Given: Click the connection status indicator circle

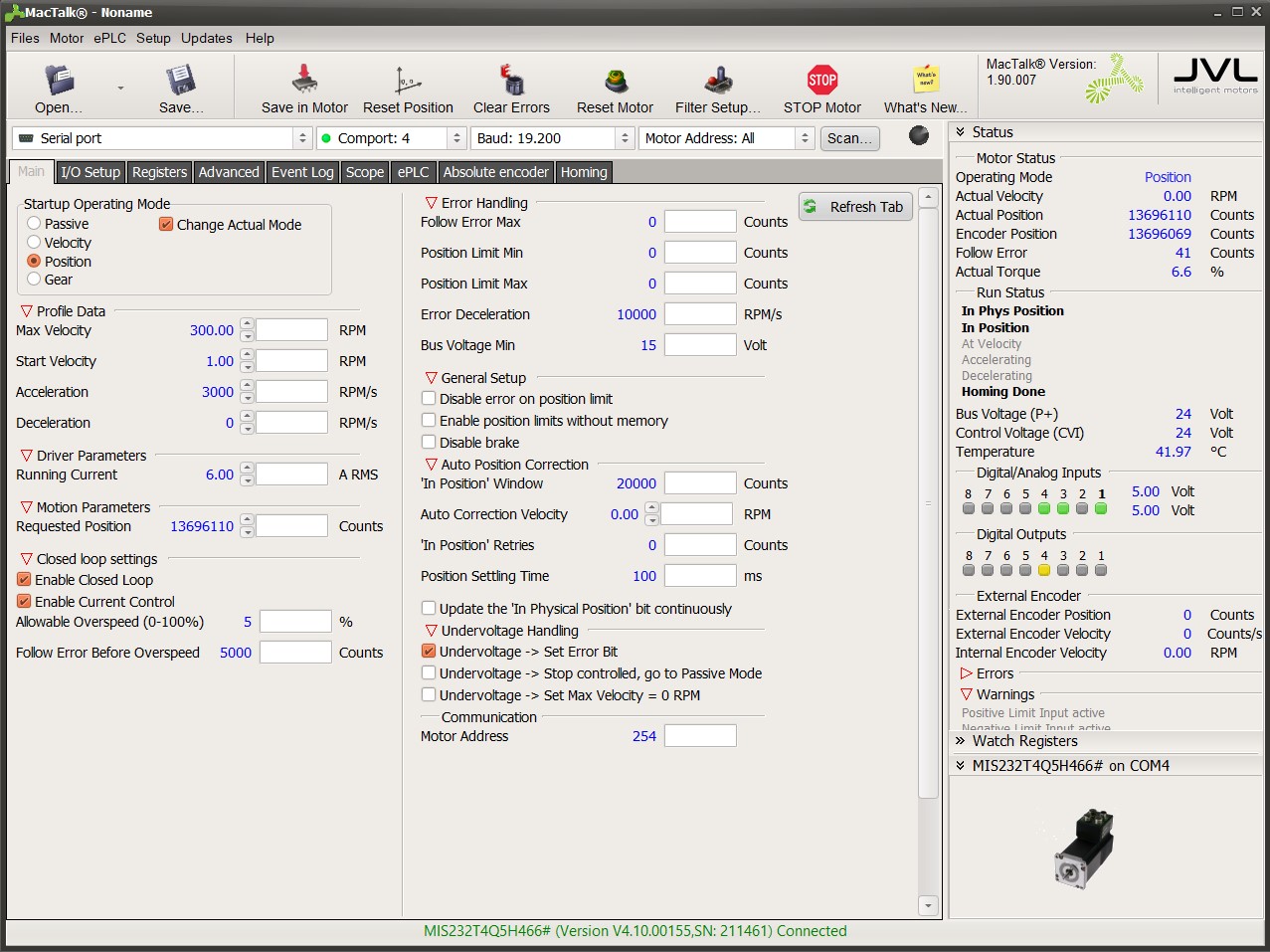Looking at the screenshot, I should point(919,136).
